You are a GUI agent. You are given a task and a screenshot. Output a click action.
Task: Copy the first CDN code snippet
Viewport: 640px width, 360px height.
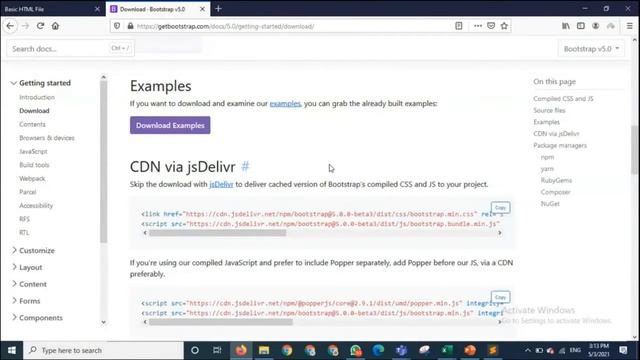(500, 208)
